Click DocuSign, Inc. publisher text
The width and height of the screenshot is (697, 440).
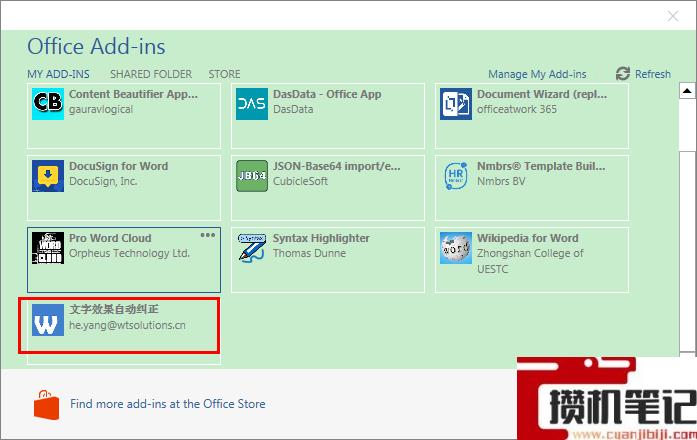(x=103, y=181)
